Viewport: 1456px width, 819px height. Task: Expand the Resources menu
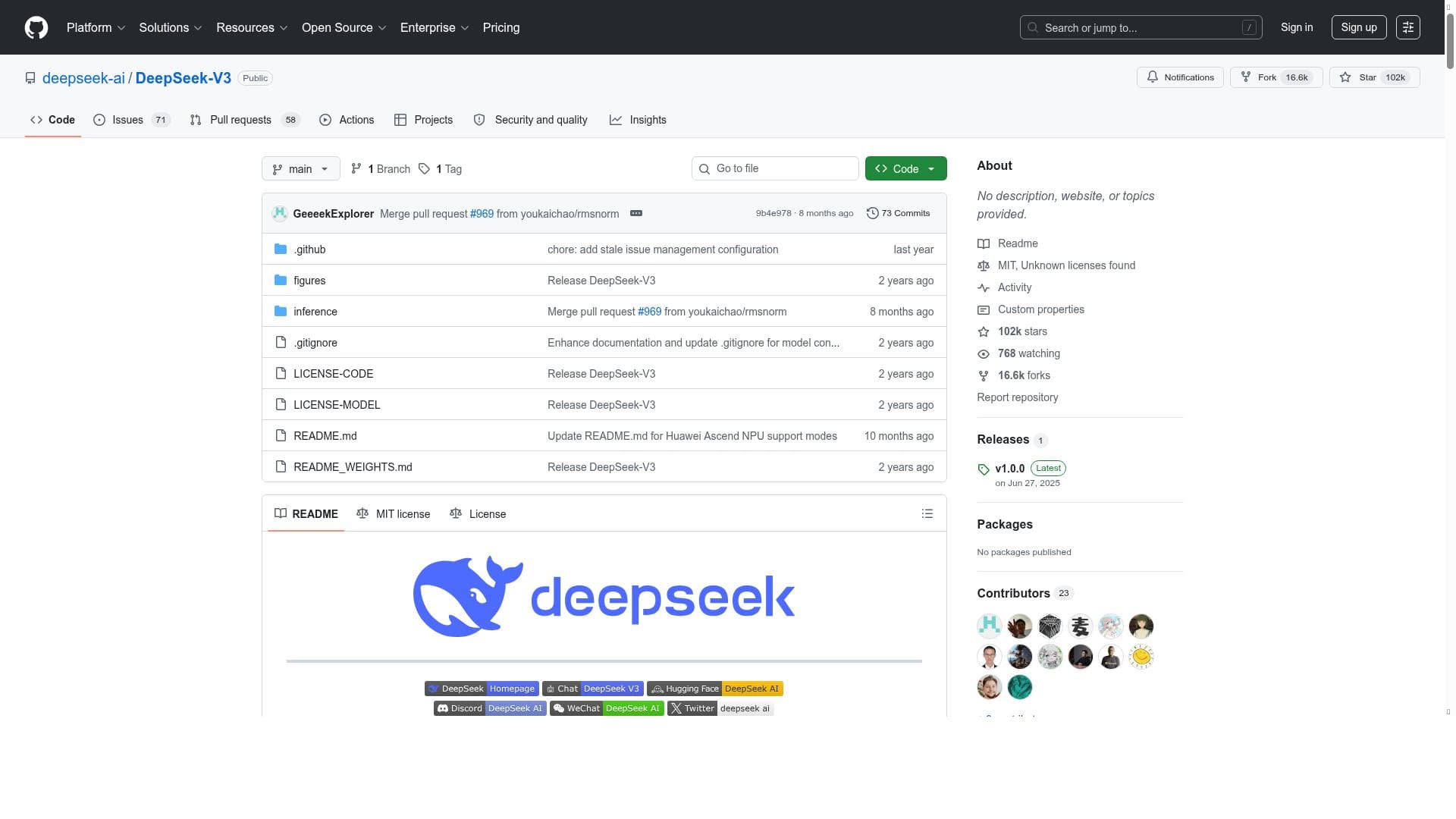(x=252, y=27)
